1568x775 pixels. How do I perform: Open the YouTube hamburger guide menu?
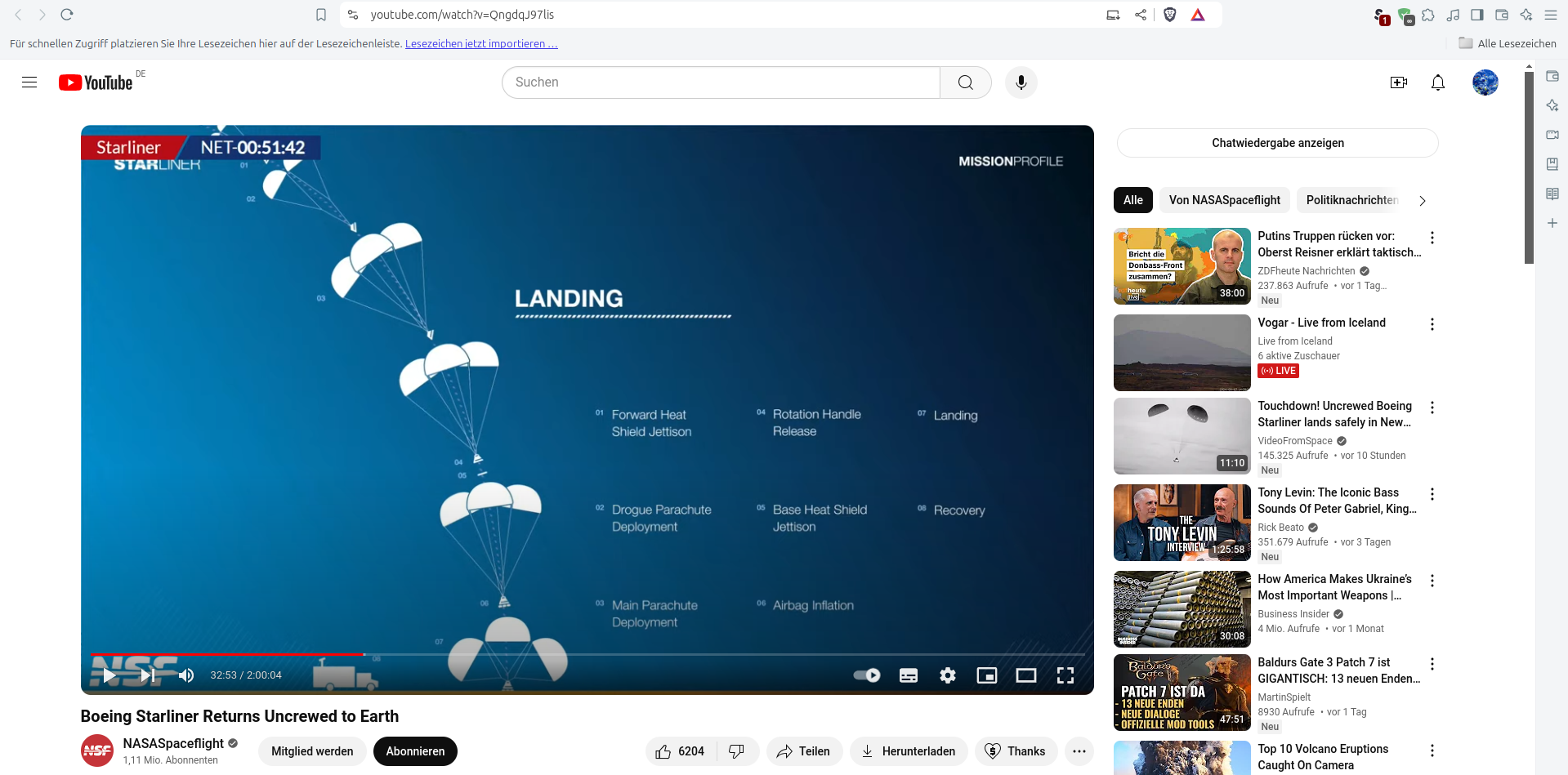pyautogui.click(x=29, y=82)
